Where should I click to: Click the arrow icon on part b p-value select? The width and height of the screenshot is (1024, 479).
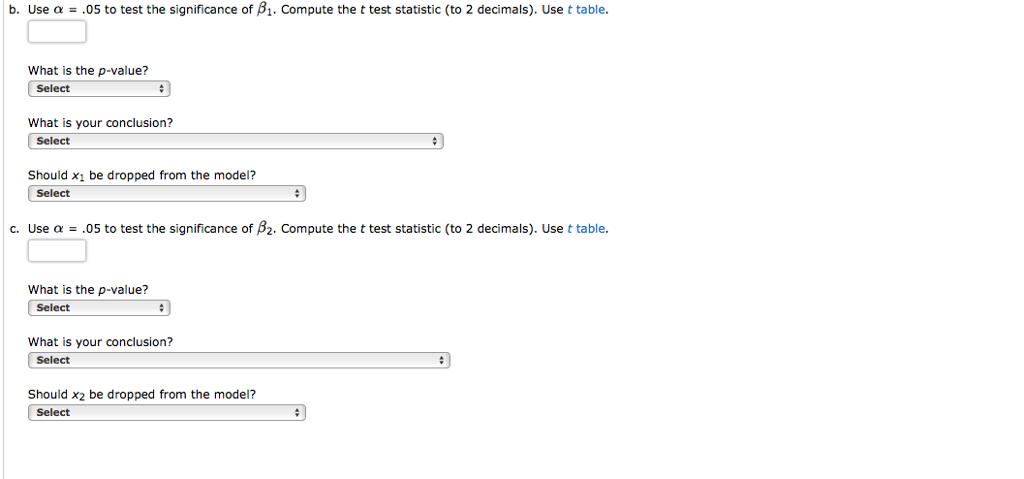click(162, 89)
